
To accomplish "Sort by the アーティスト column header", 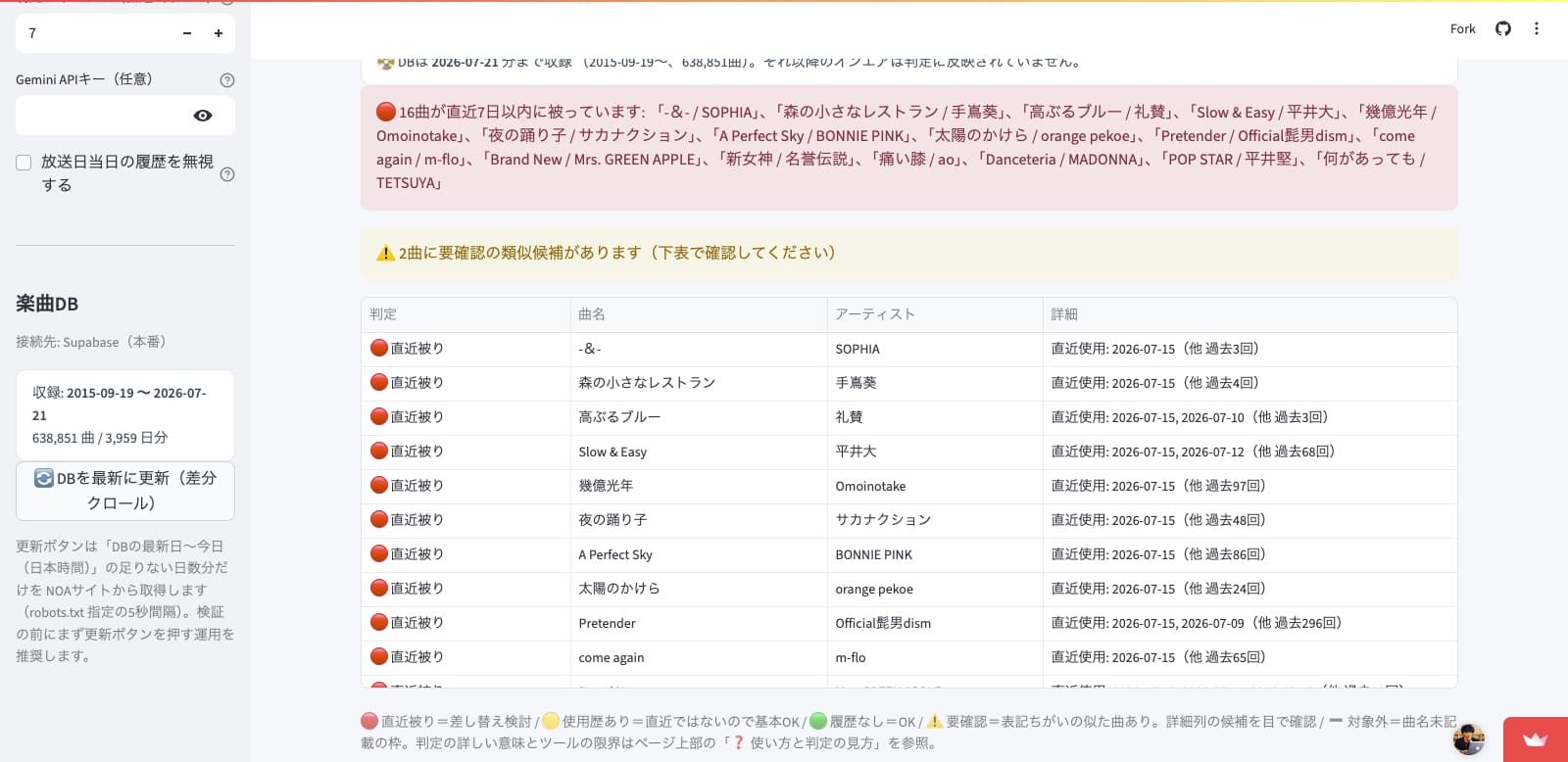I will tap(935, 314).
